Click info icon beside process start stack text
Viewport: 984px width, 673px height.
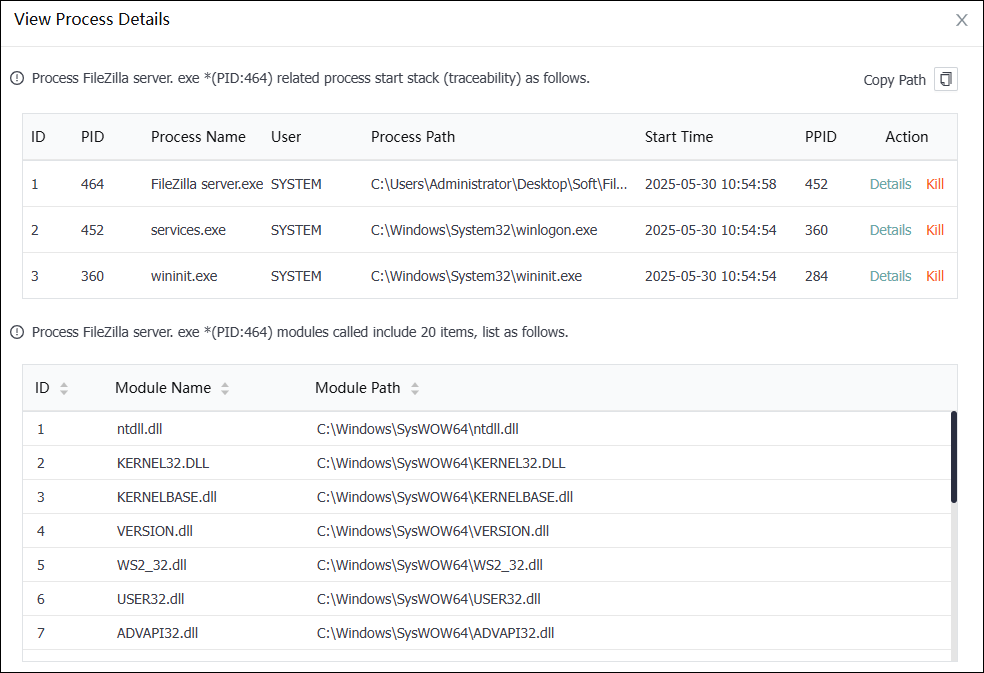(17, 78)
